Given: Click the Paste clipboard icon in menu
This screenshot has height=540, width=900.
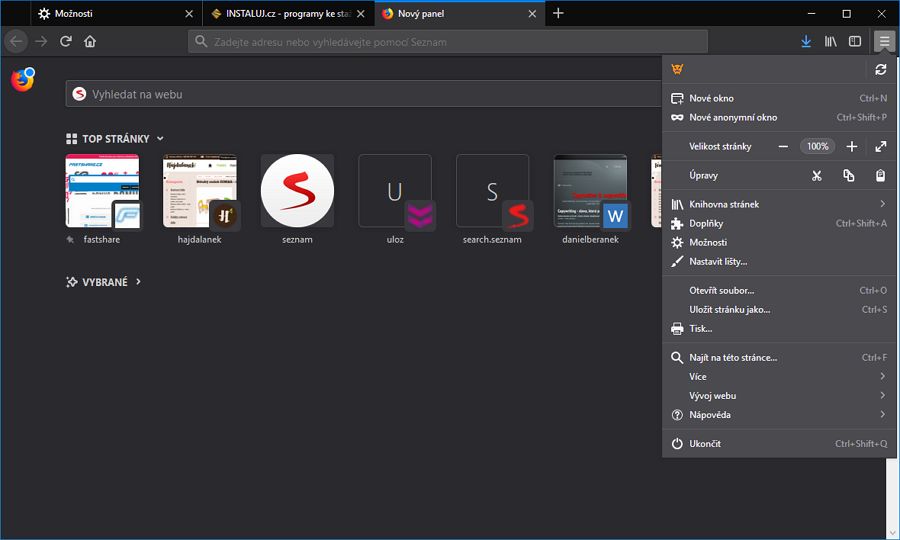Looking at the screenshot, I should pos(880,176).
